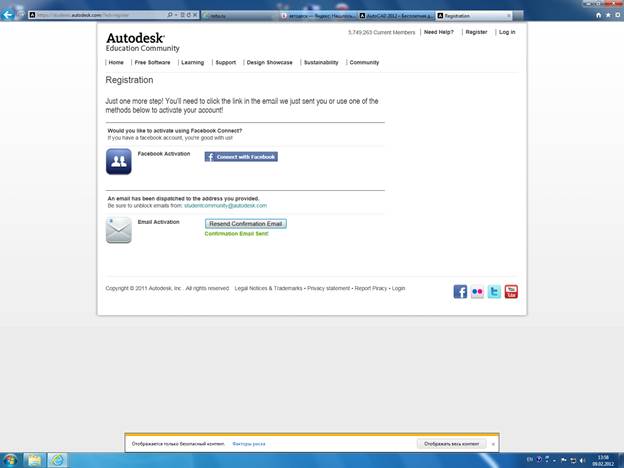Screen dimensions: 624x468
Task: Open the Community menu item
Action: click(x=365, y=62)
